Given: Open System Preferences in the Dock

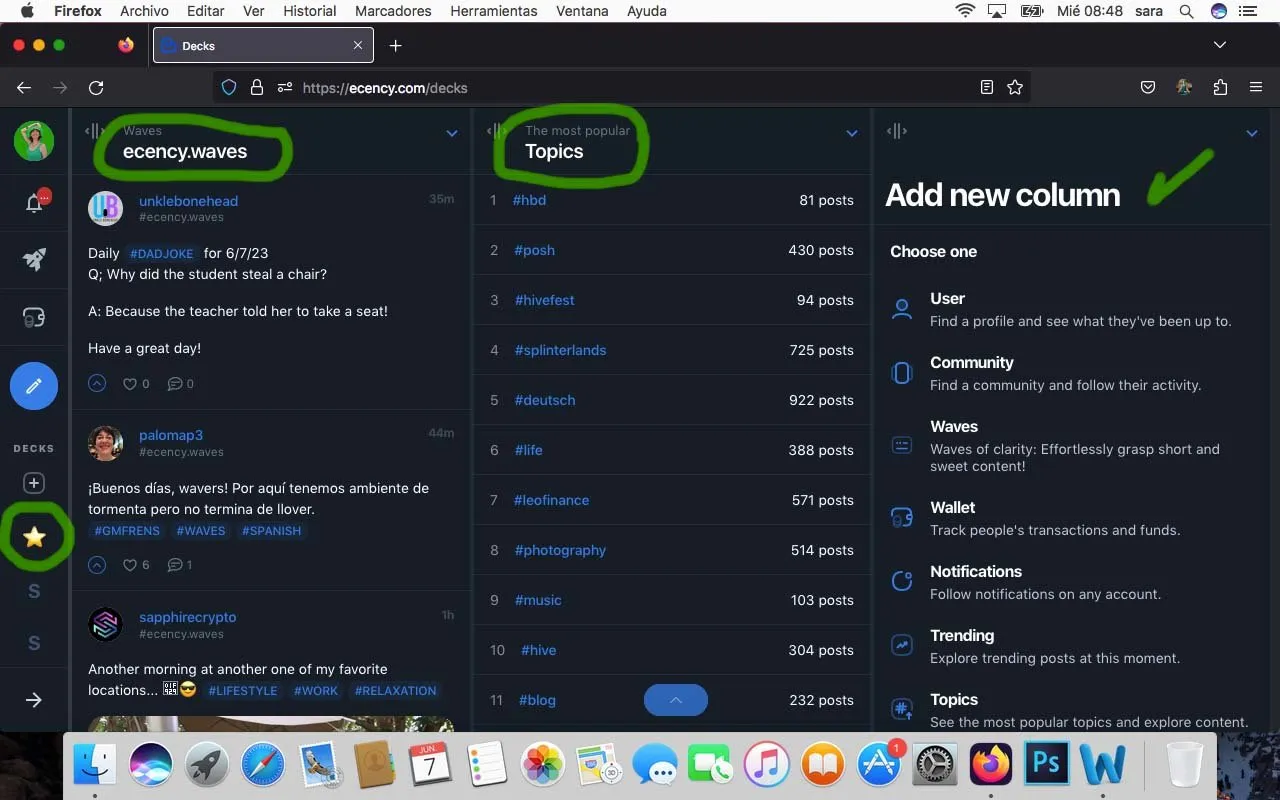Looking at the screenshot, I should coord(935,765).
